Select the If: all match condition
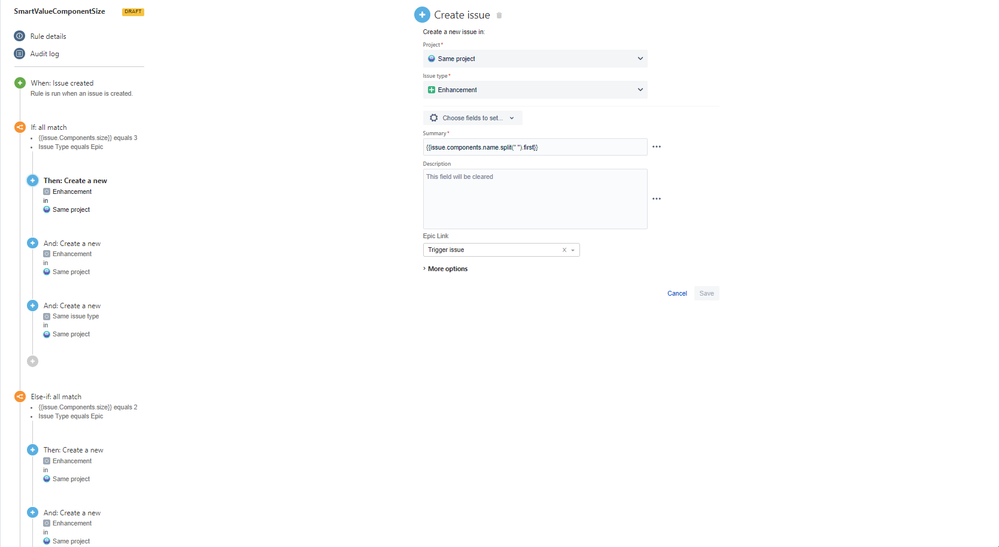The height and width of the screenshot is (547, 999). [x=48, y=127]
